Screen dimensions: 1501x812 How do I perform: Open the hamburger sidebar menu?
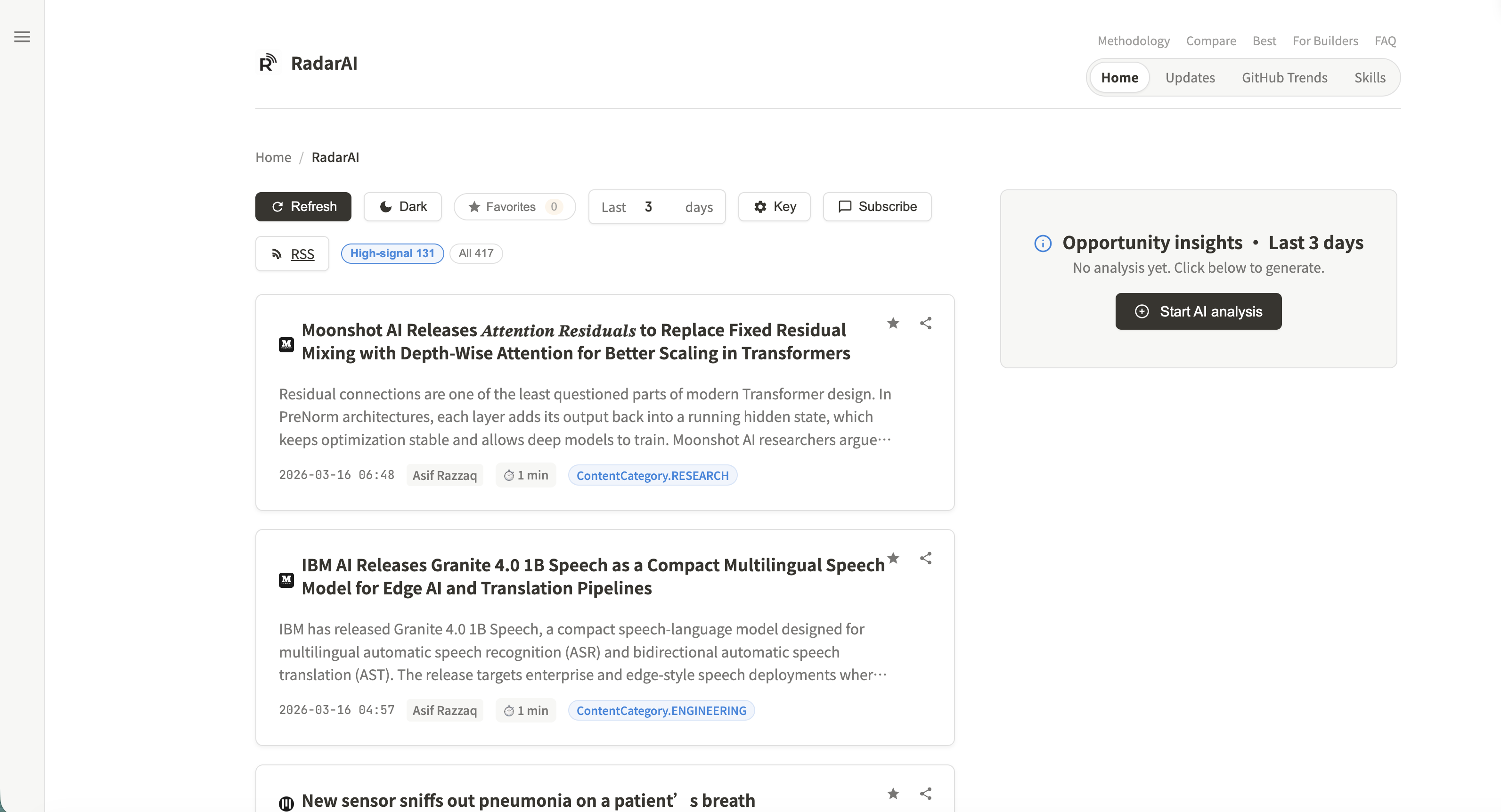[22, 37]
